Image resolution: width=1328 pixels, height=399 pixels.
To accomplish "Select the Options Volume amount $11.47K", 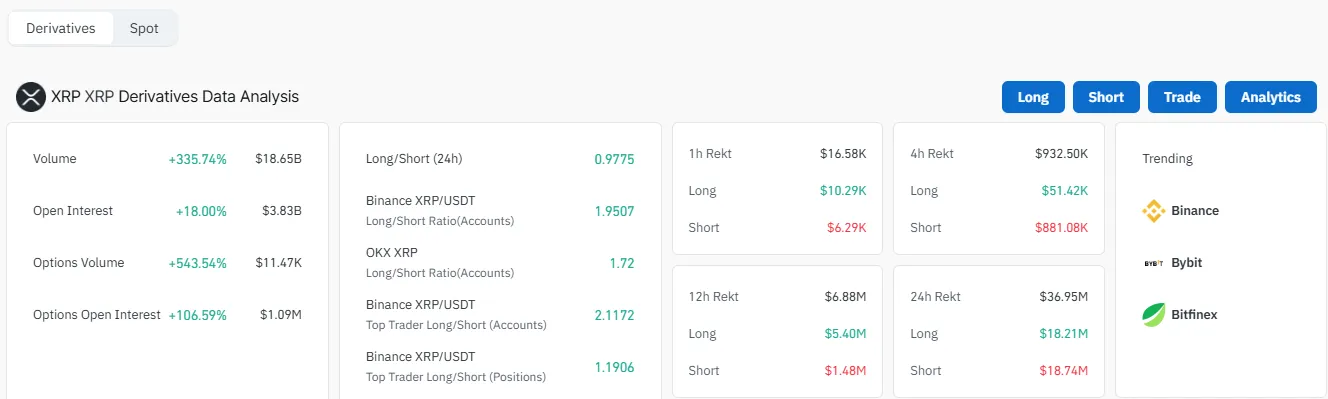I will 278,263.
